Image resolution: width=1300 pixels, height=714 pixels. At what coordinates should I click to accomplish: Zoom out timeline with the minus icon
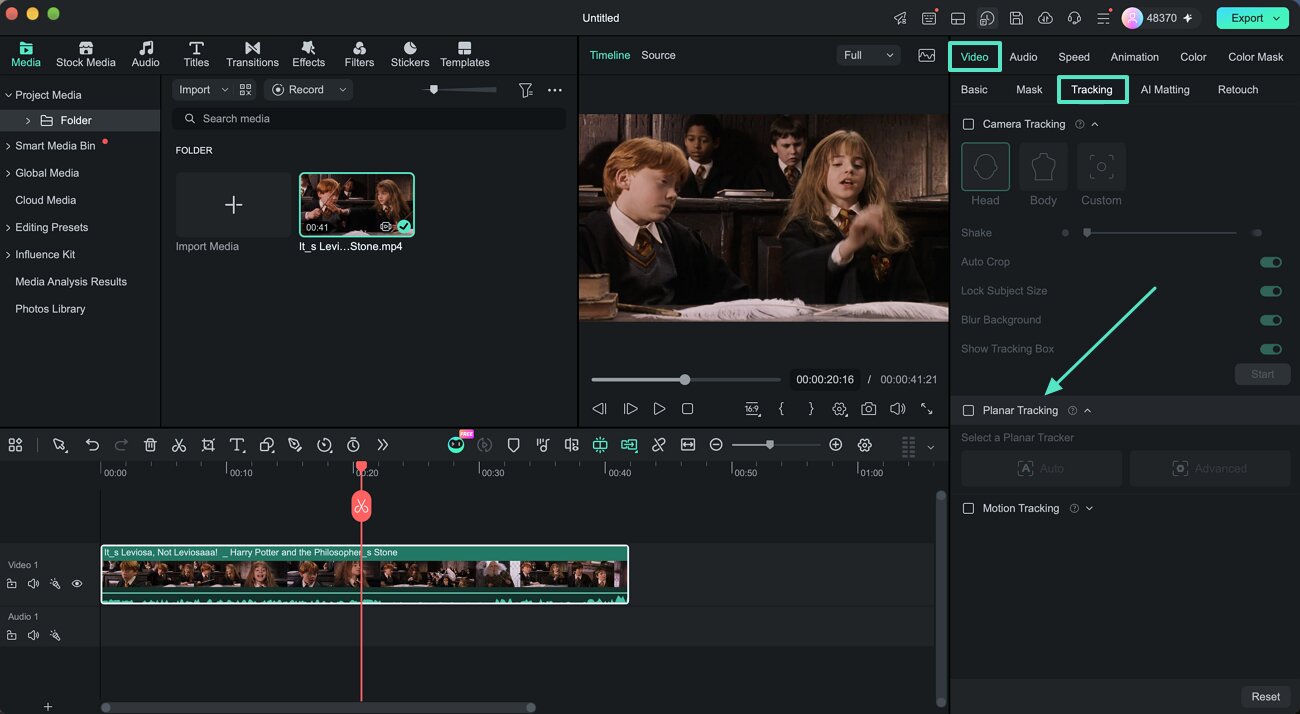[x=716, y=445]
